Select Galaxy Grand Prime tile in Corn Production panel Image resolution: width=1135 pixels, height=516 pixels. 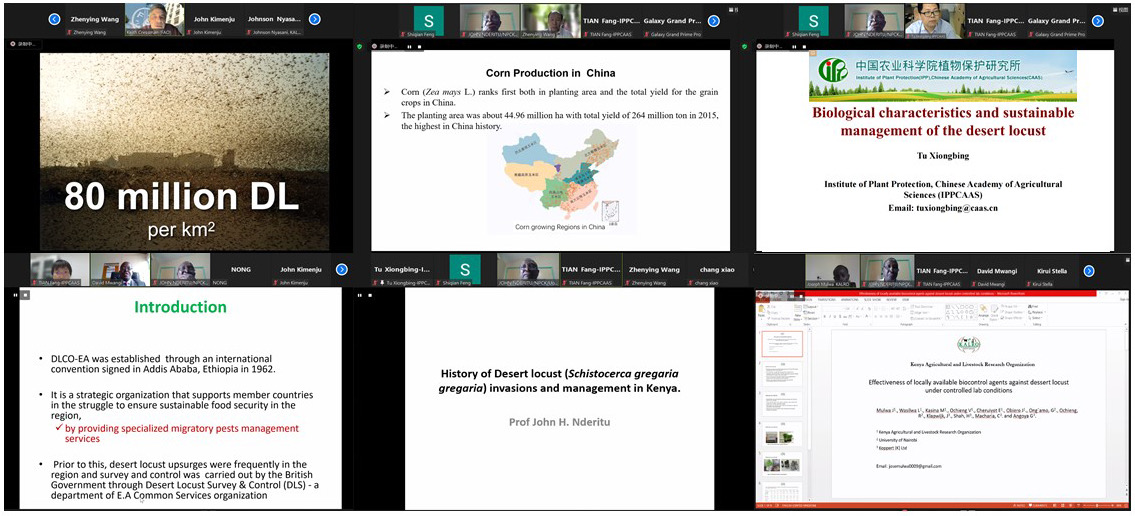pyautogui.click(x=674, y=20)
